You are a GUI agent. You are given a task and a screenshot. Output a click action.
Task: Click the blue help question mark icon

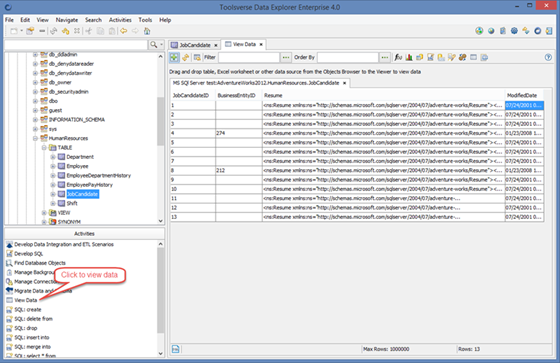point(548,57)
